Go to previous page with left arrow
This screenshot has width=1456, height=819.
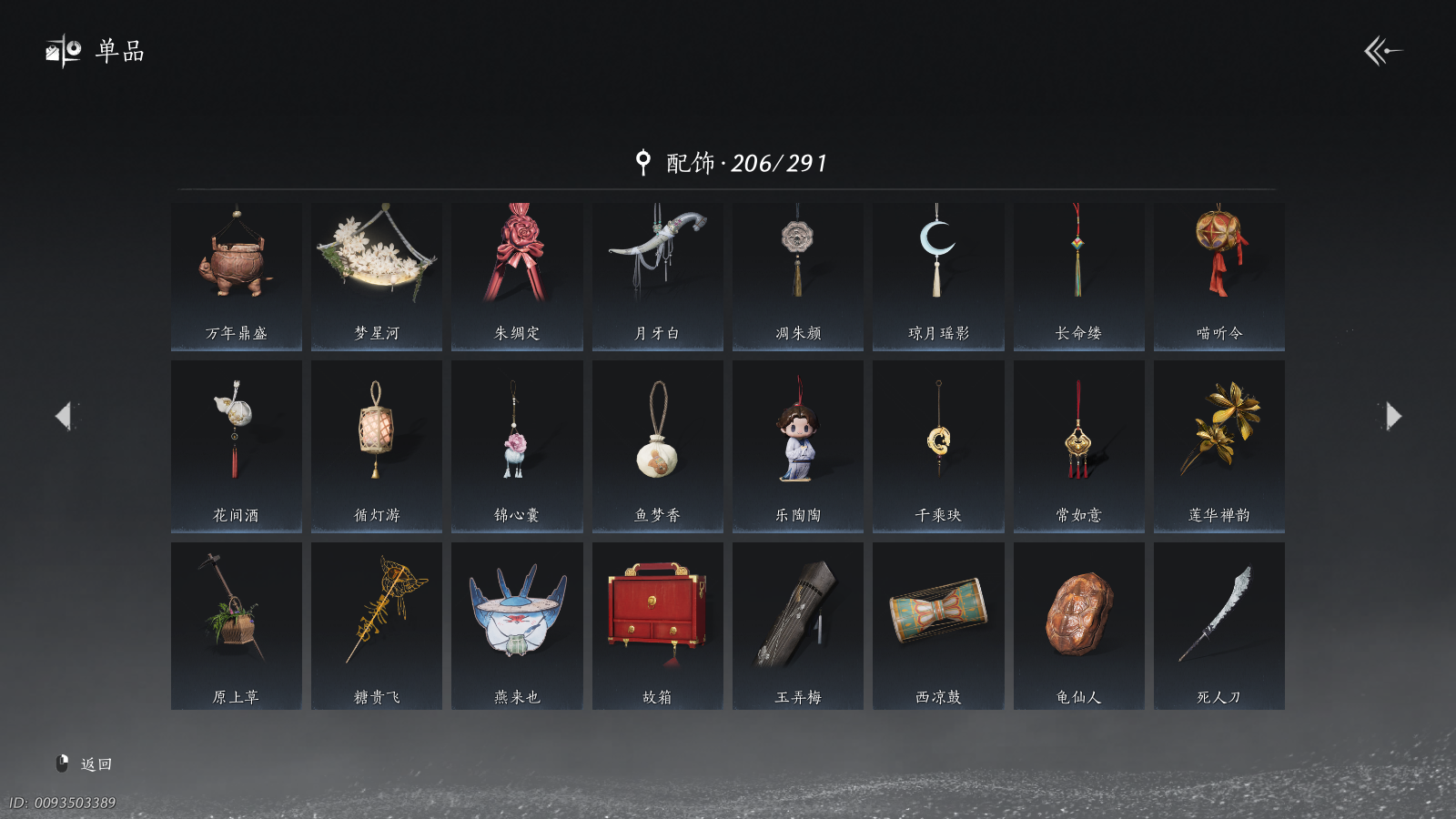click(64, 416)
